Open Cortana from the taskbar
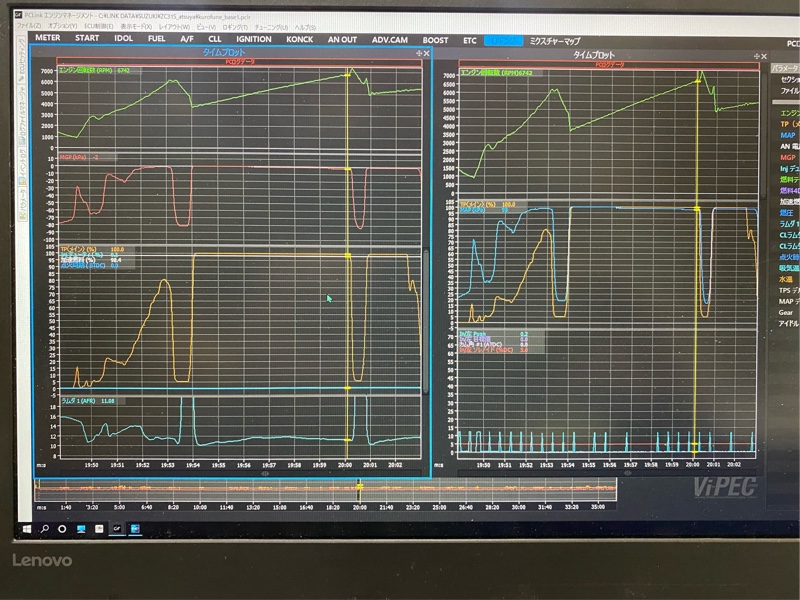Viewport: 800px width, 600px height. point(62,529)
